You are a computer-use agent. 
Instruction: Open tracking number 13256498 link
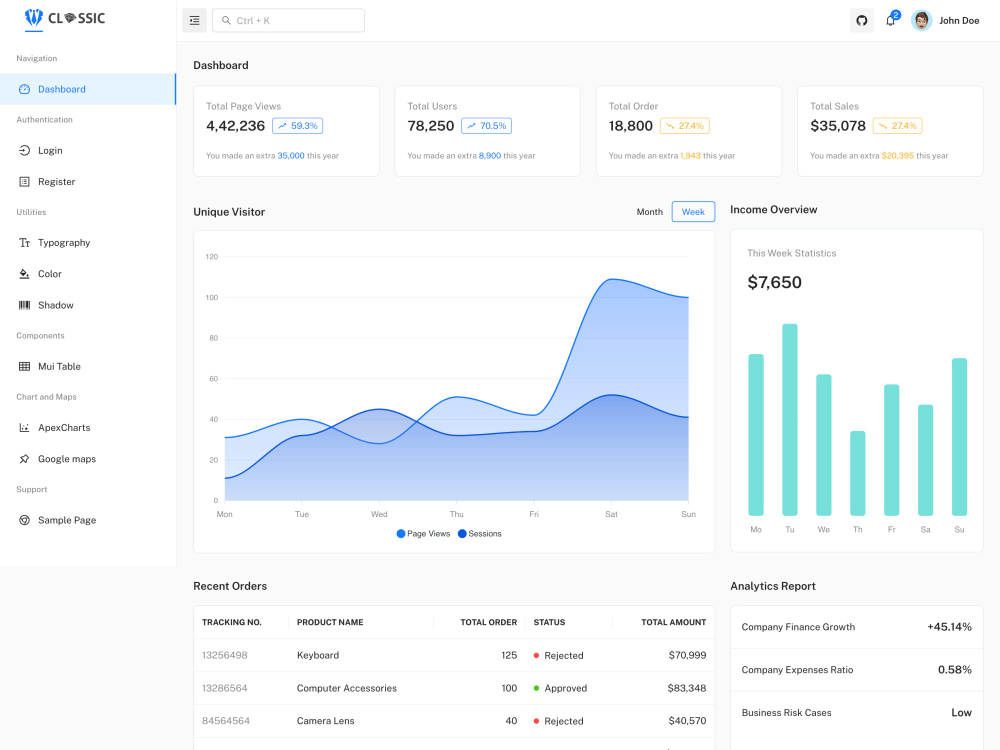224,656
